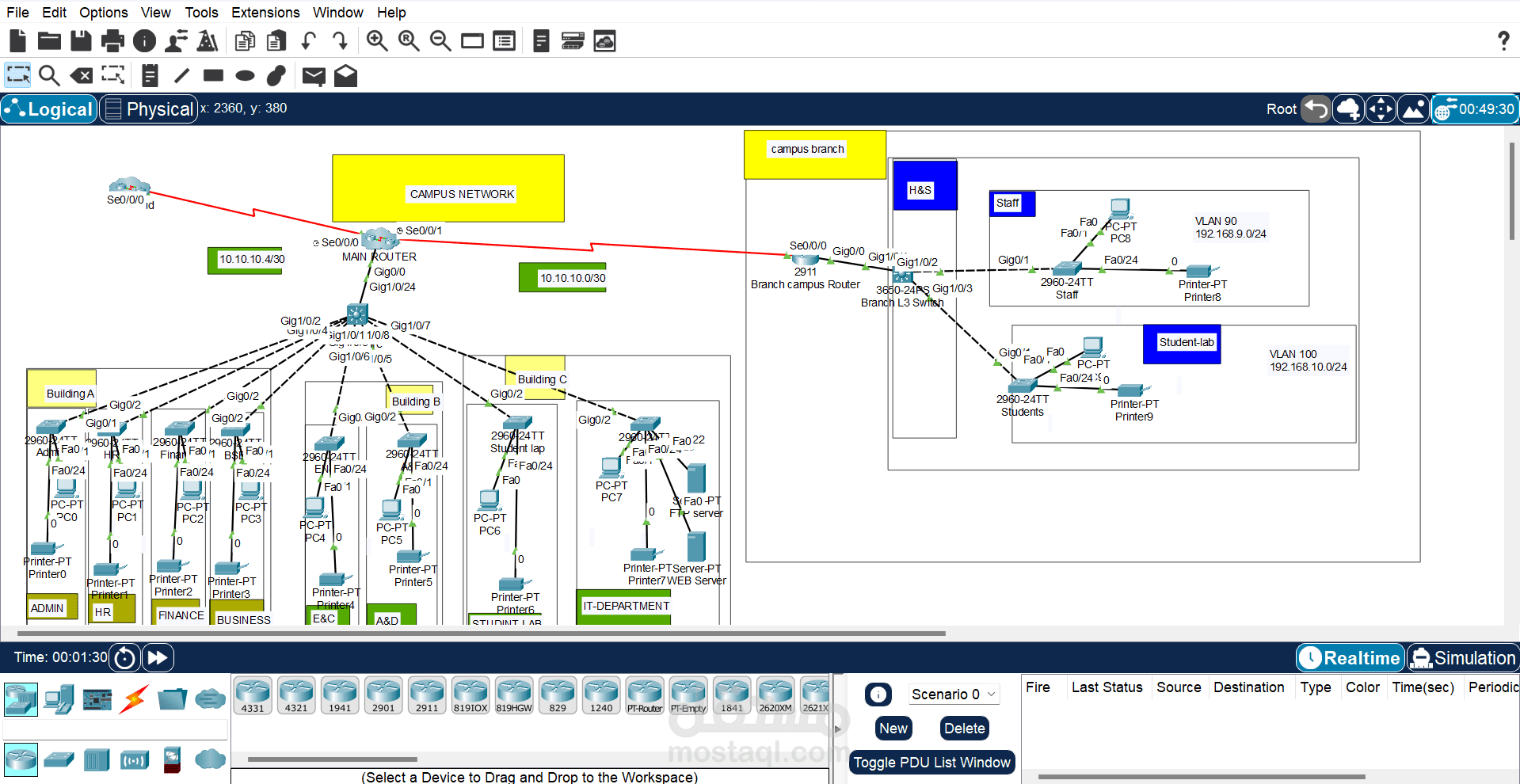The height and width of the screenshot is (784, 1520).
Task: Open the Edit menu
Action: coord(55,13)
